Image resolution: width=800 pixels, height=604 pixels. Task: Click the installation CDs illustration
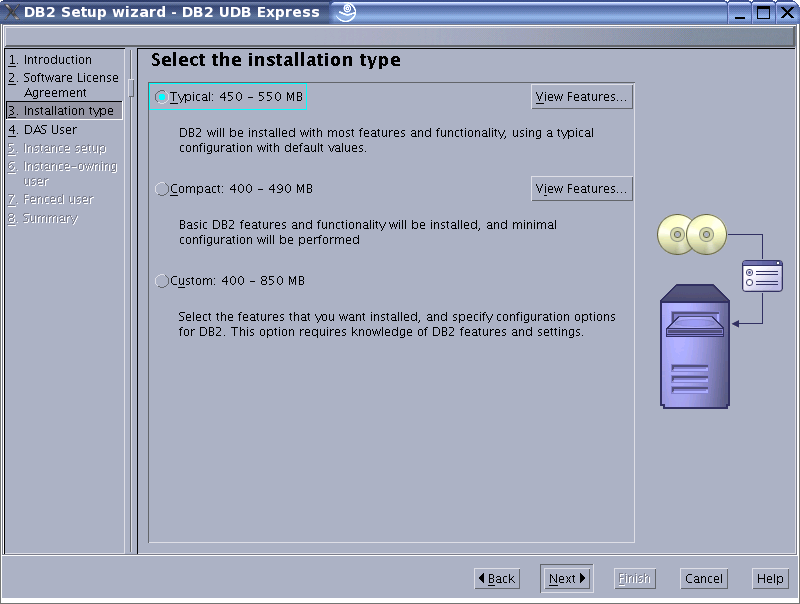(692, 234)
